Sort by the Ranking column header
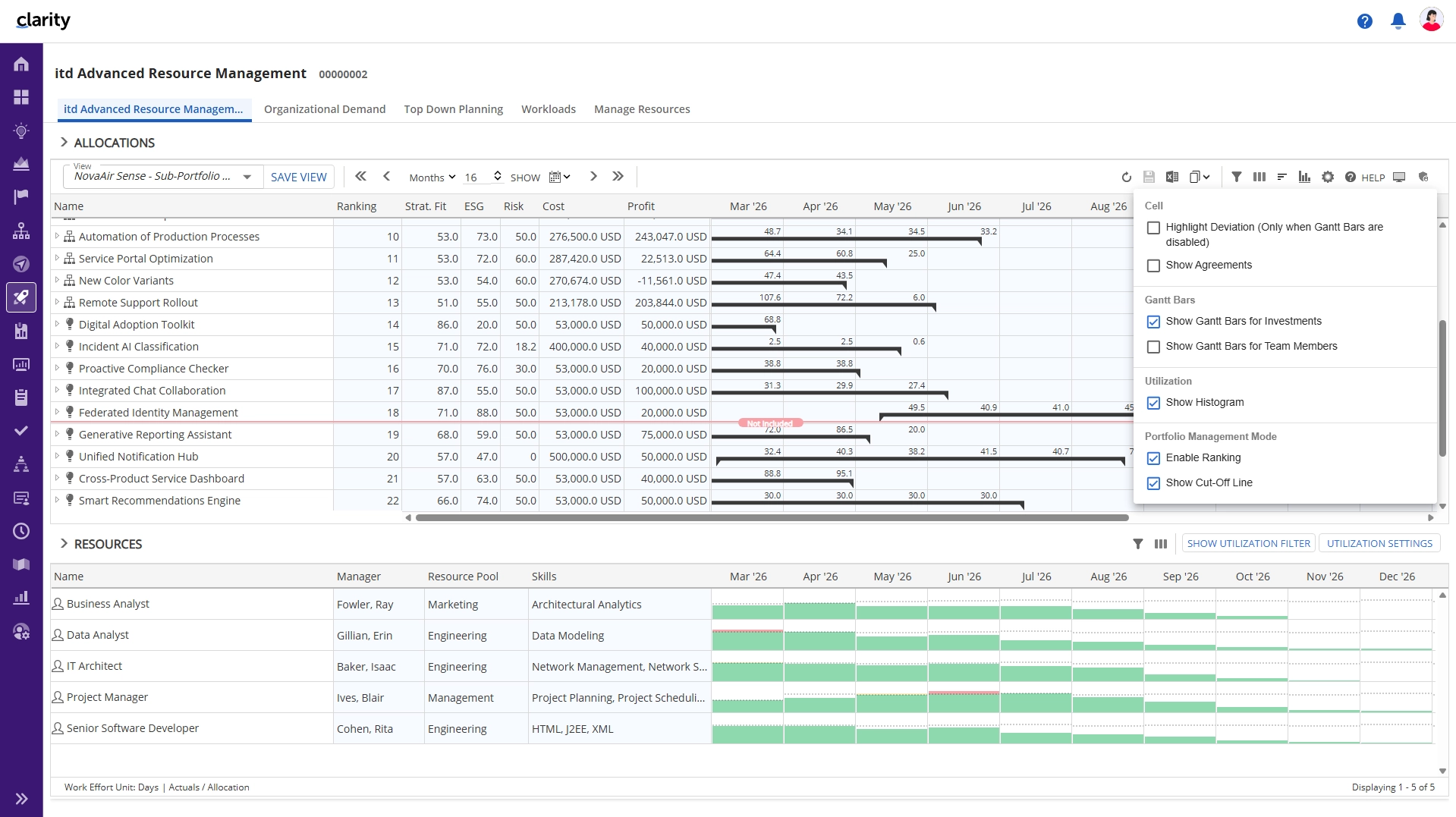This screenshot has width=1456, height=817. click(357, 206)
